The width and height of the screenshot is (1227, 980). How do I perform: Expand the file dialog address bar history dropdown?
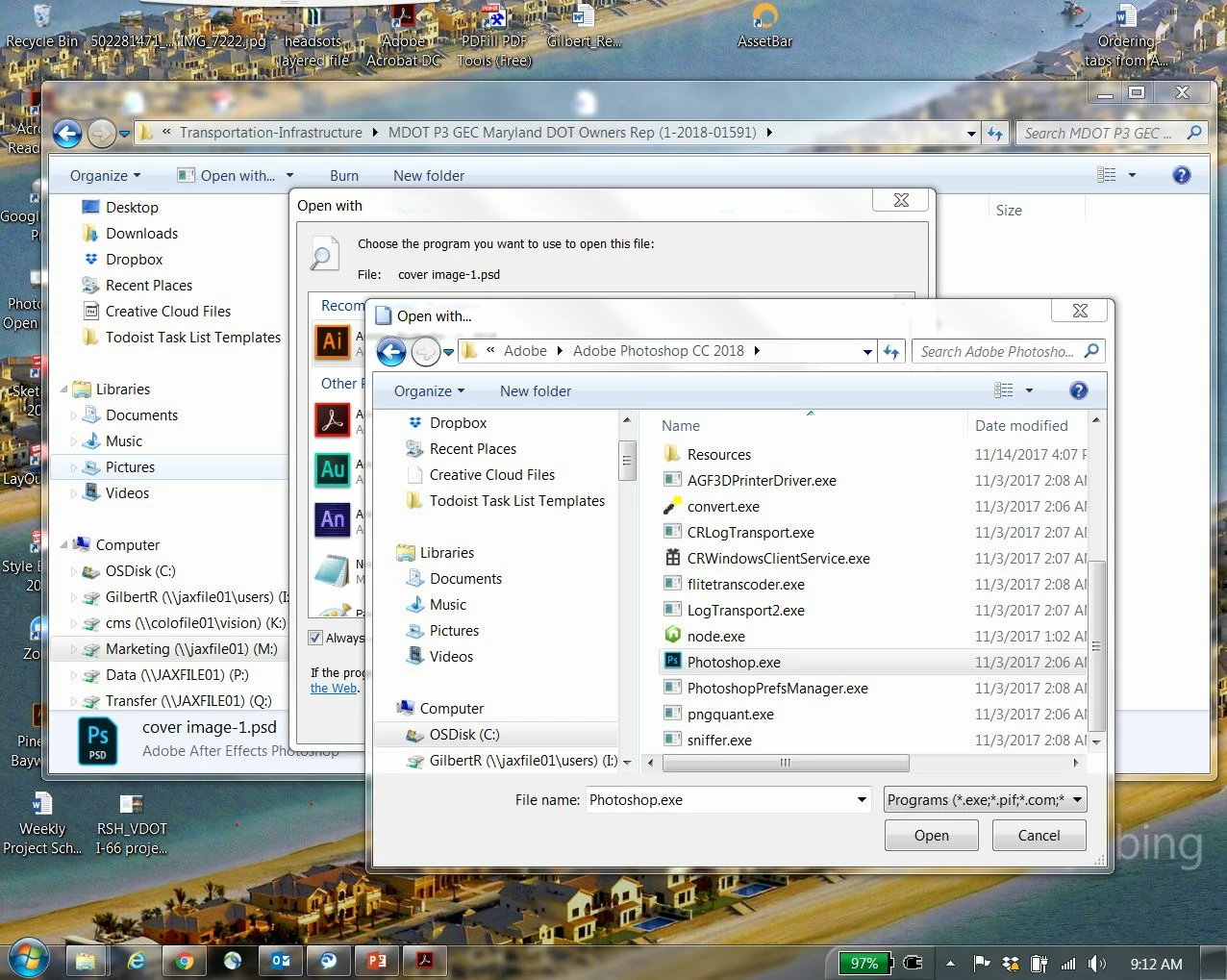pyautogui.click(x=867, y=352)
